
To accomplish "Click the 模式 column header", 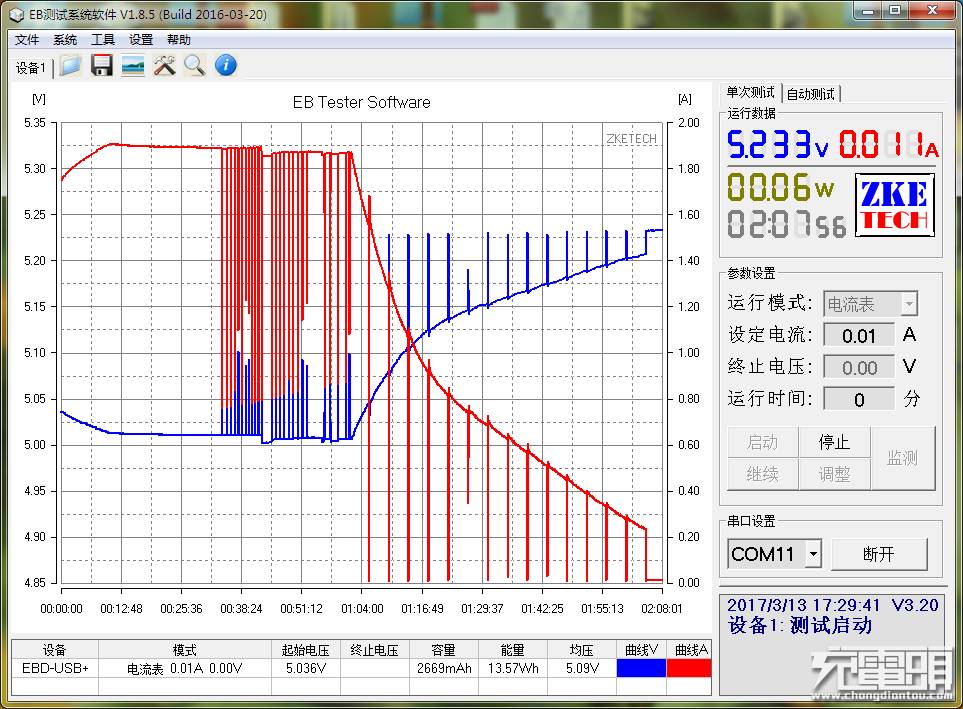I will coord(185,650).
